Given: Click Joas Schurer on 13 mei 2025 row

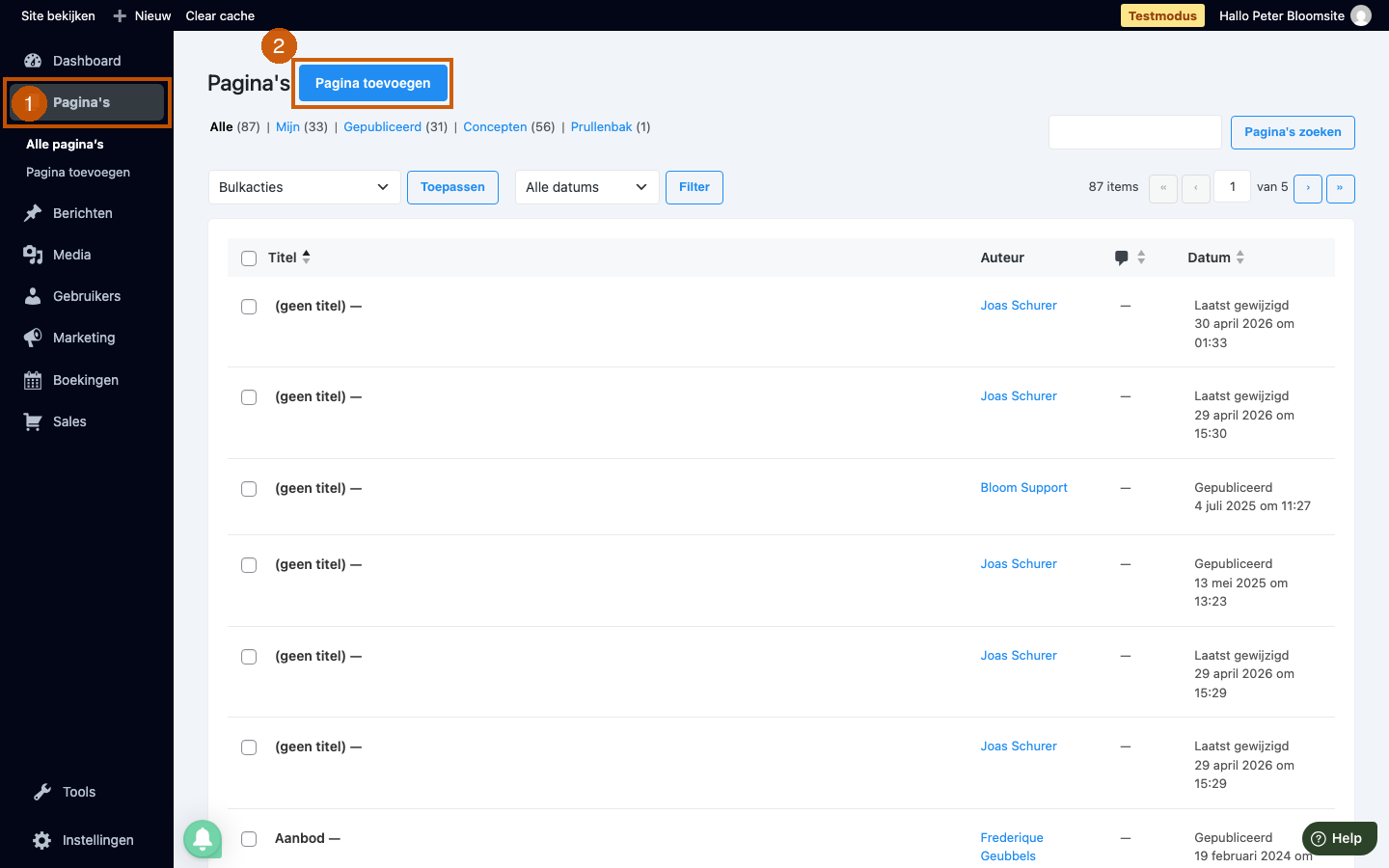Looking at the screenshot, I should (x=1019, y=564).
